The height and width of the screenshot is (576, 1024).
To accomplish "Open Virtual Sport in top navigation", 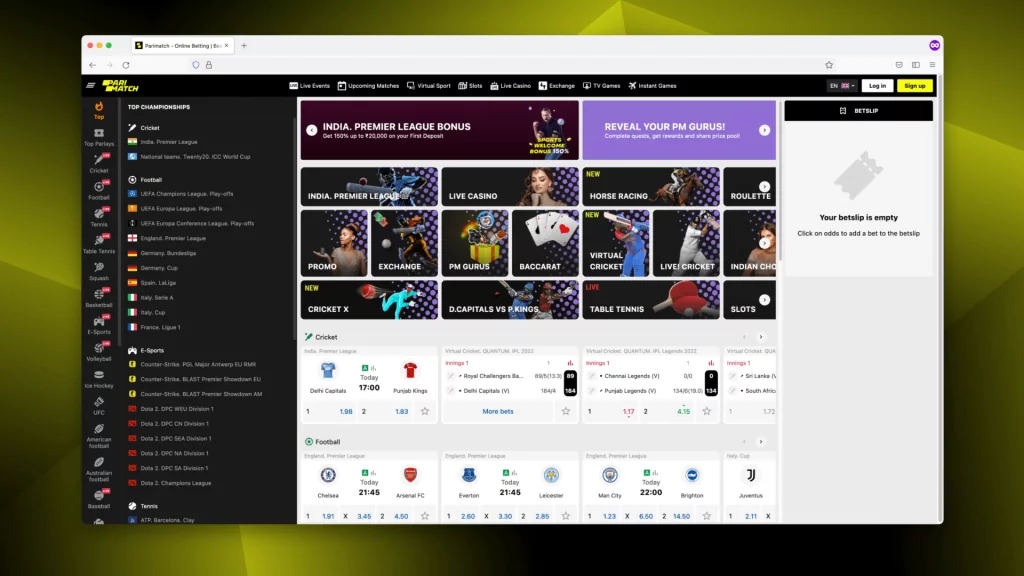I will pos(428,86).
